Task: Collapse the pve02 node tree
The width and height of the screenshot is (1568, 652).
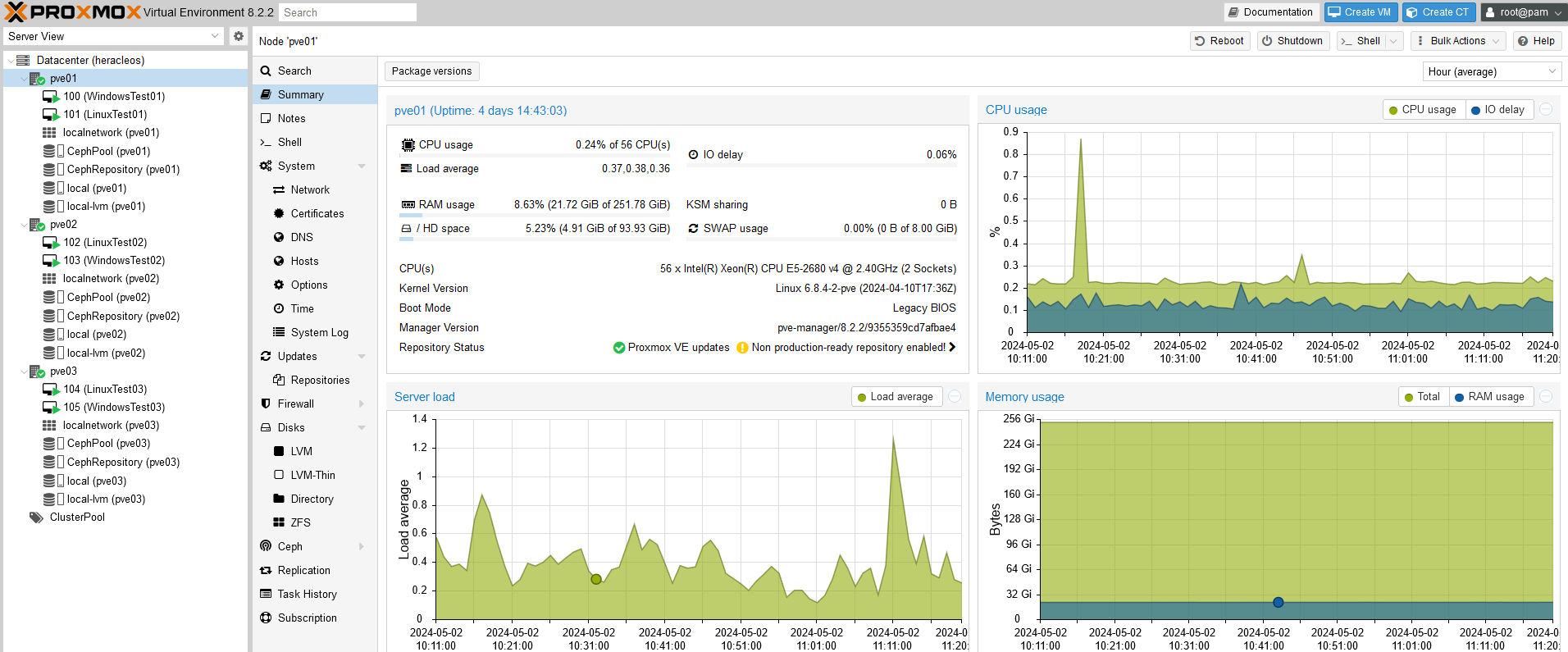Action: click(x=24, y=225)
